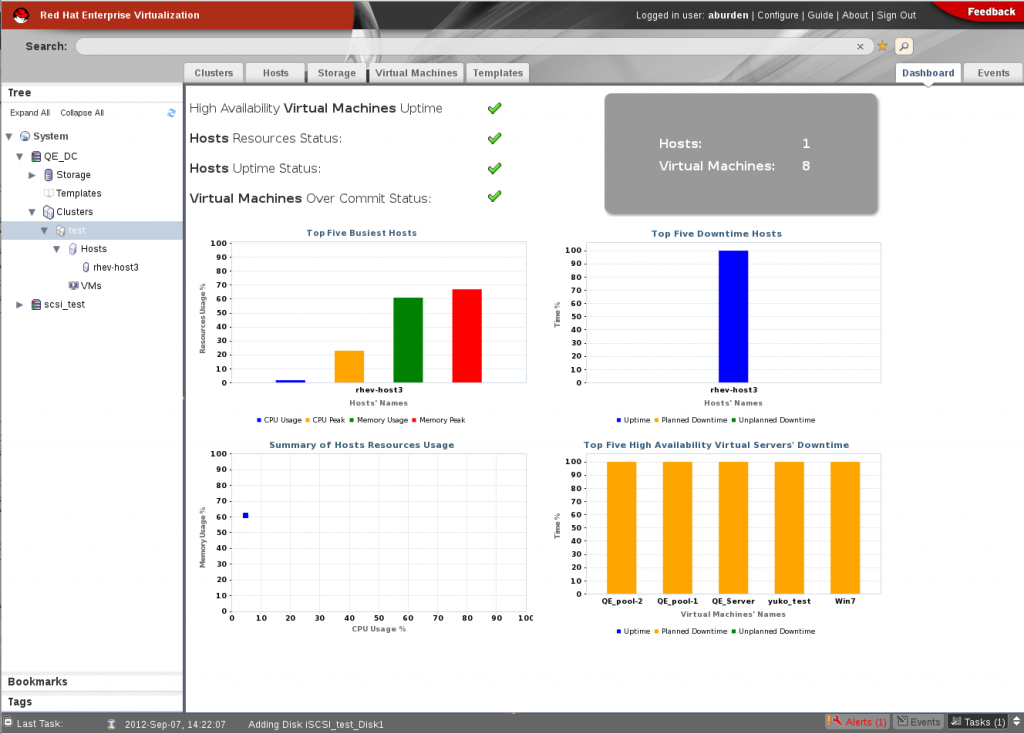Viewport: 1024px width, 734px height.
Task: Click the QE_DC data center icon
Action: point(37,156)
